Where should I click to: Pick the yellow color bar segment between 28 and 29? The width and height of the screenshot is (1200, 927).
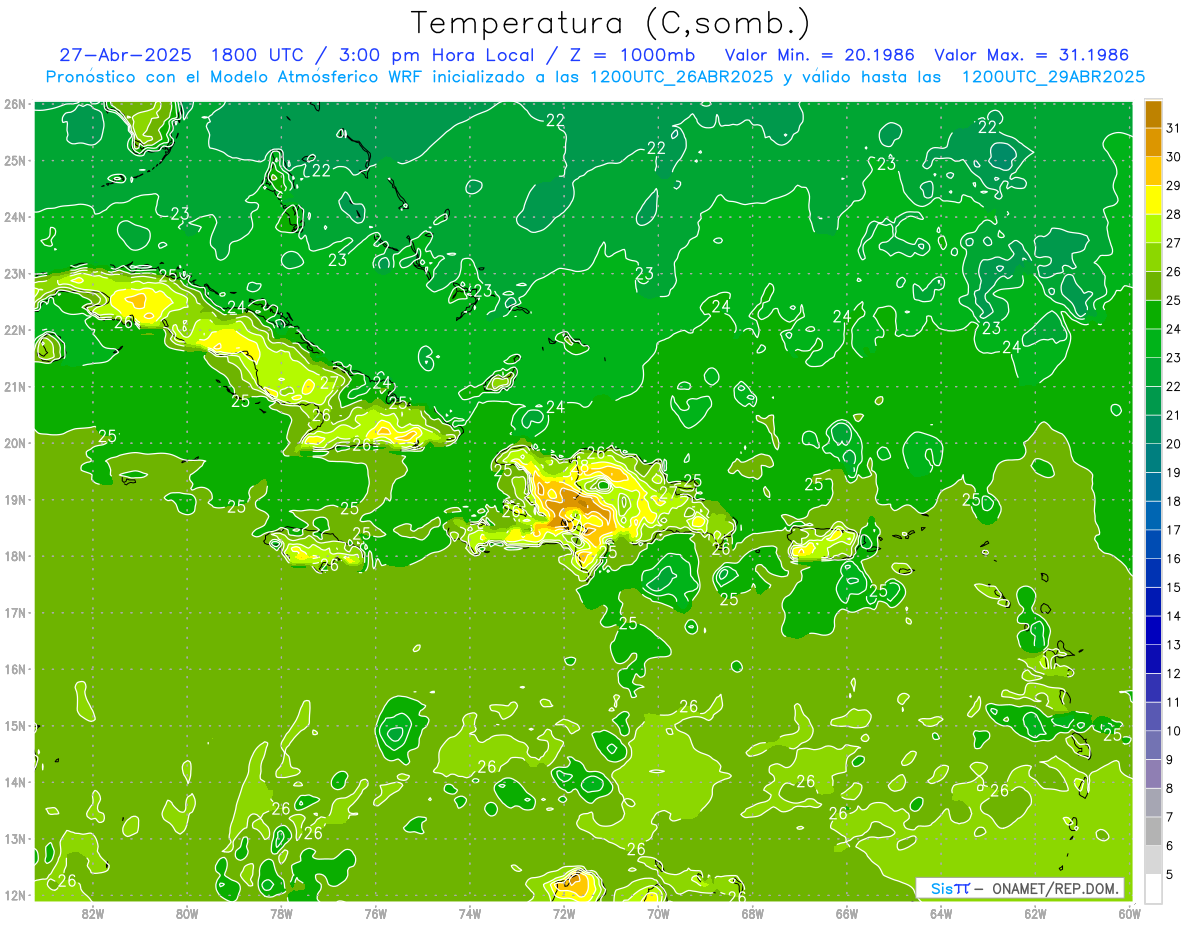[x=1153, y=200]
